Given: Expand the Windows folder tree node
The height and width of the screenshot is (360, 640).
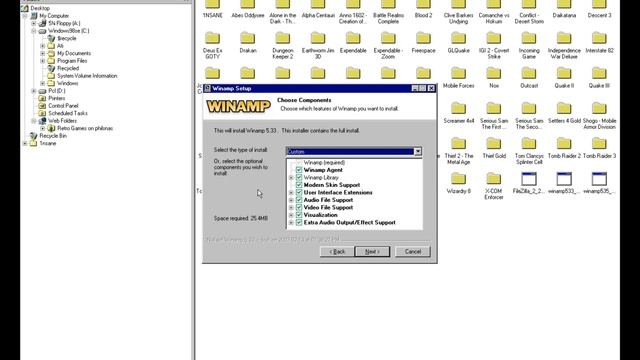Looking at the screenshot, I should tap(42, 83).
